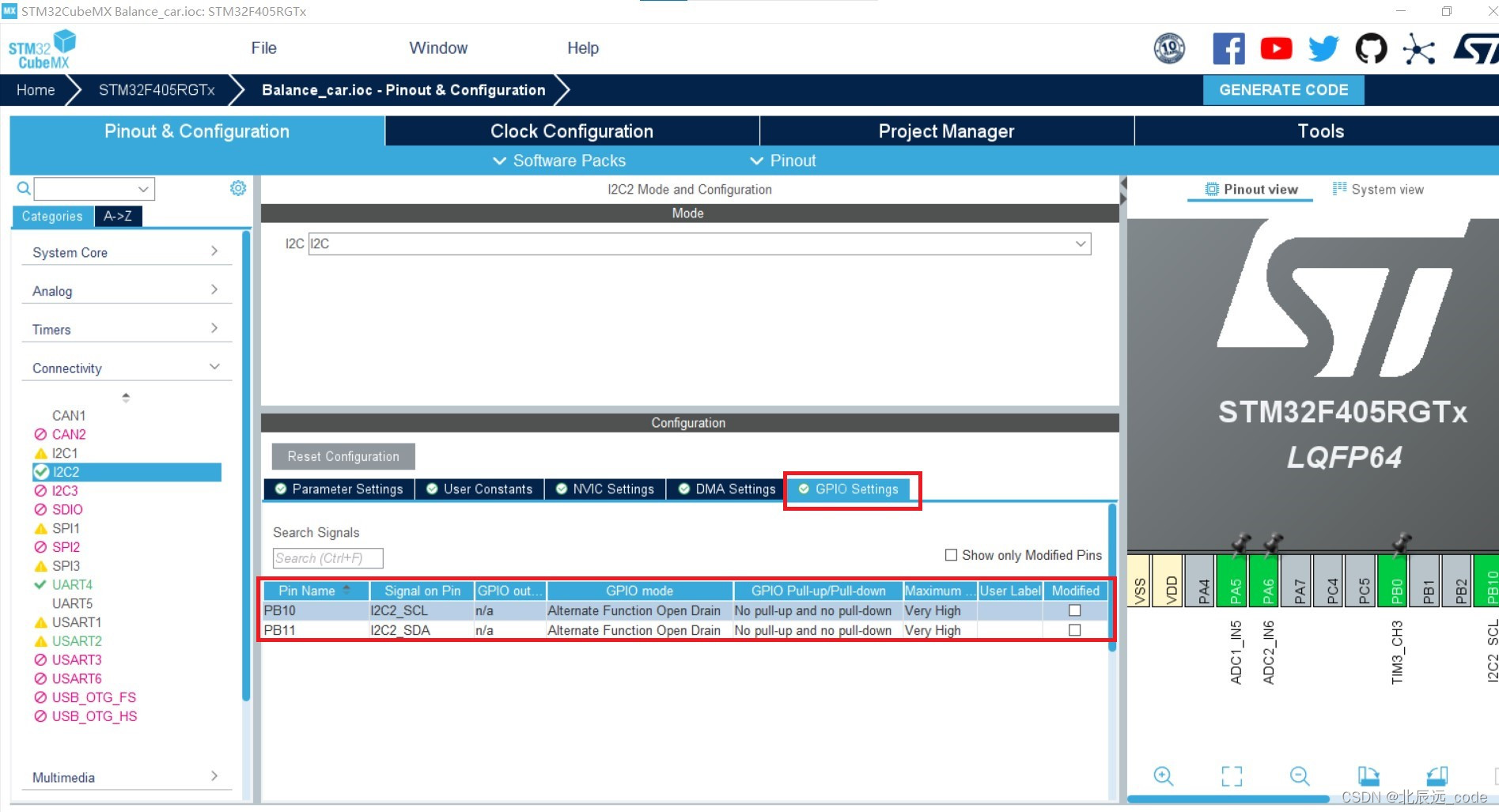This screenshot has height=812, width=1499.
Task: Open the YouTube icon link
Action: [1276, 49]
